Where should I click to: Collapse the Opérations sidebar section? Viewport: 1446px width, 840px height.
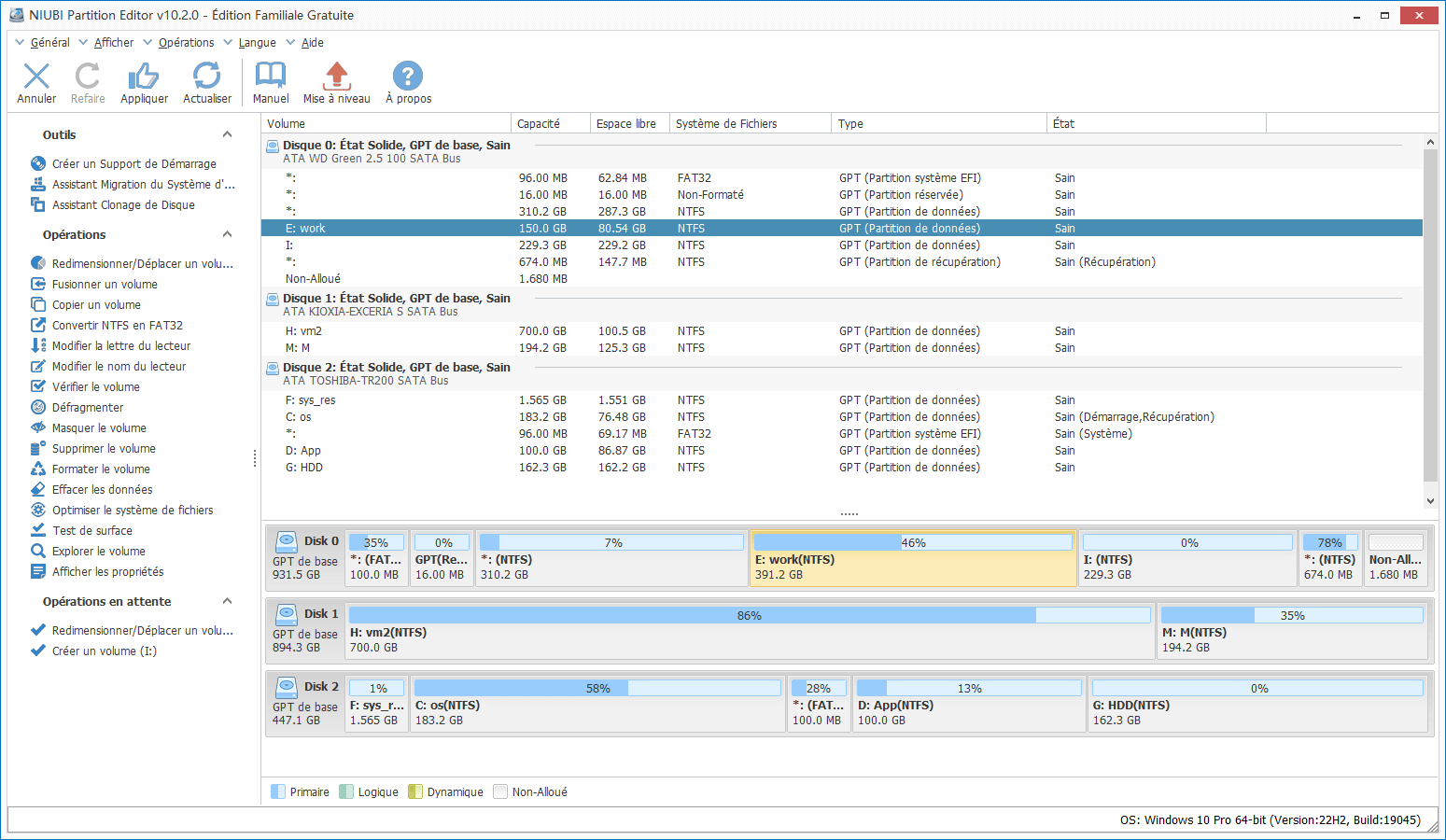[x=227, y=234]
